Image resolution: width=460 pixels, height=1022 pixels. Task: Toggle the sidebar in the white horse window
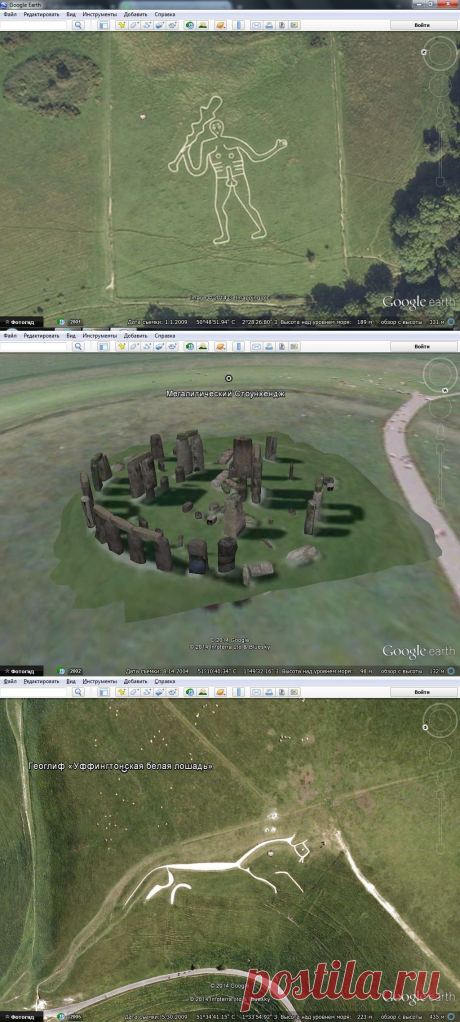tap(103, 691)
